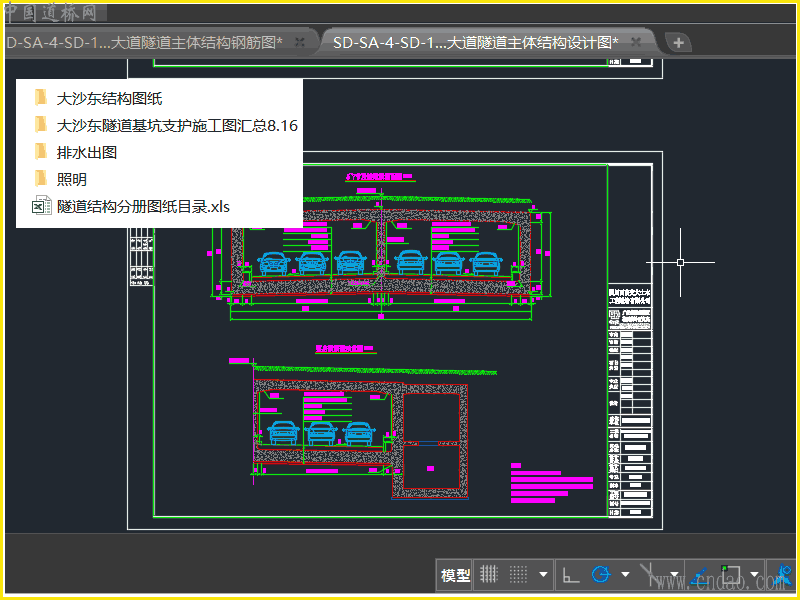Screen dimensions: 800x600
Task: Open a new drawing tab with plus button
Action: (x=679, y=42)
